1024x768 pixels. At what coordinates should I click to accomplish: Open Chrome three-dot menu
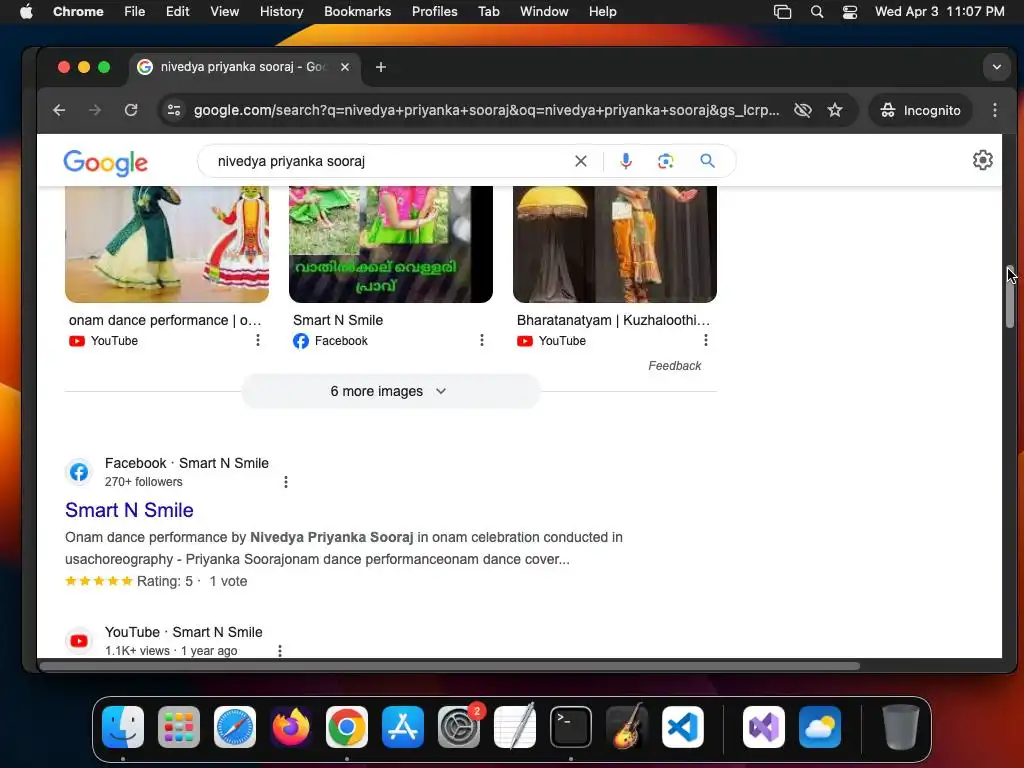(995, 110)
